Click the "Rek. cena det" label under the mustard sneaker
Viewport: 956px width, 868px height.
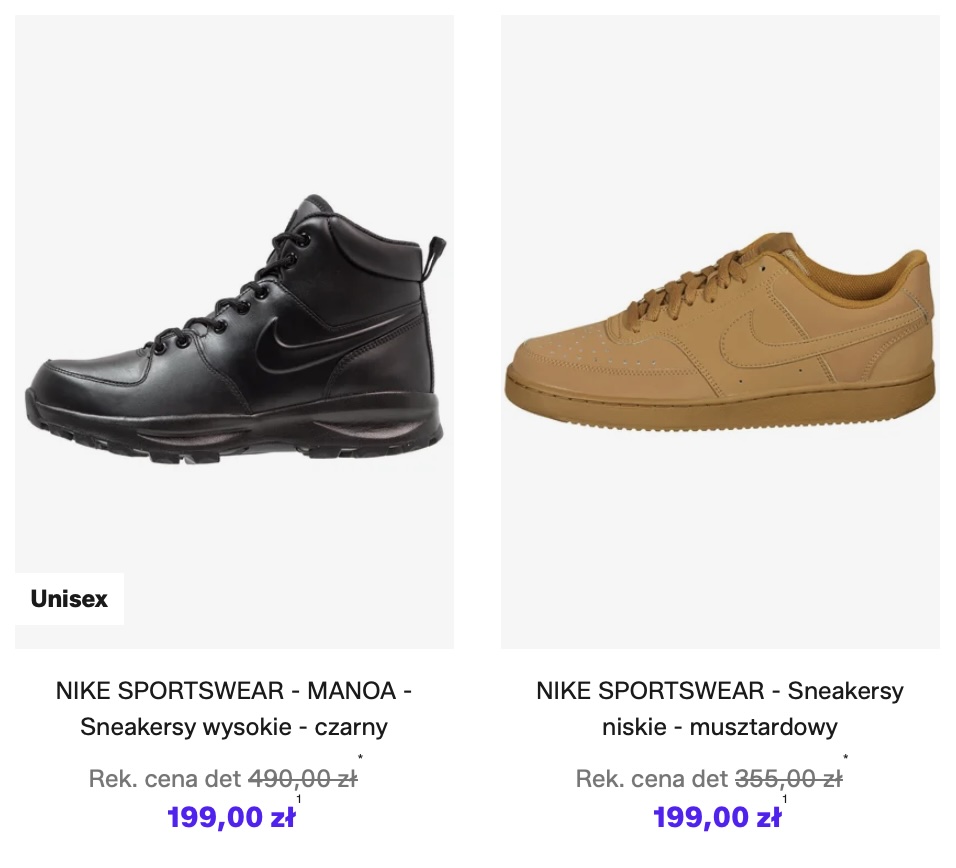(652, 778)
